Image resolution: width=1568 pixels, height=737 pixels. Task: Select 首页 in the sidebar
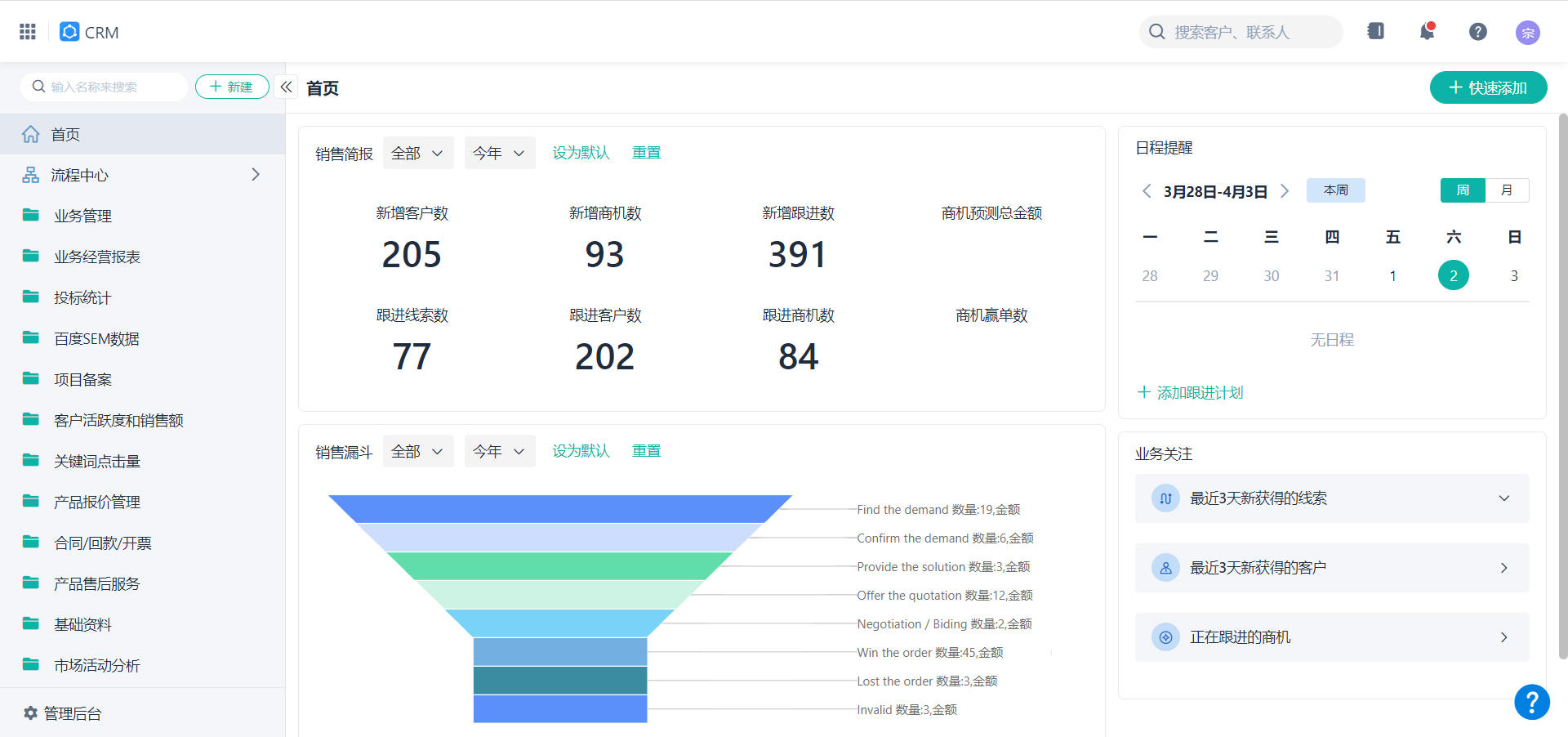(66, 134)
